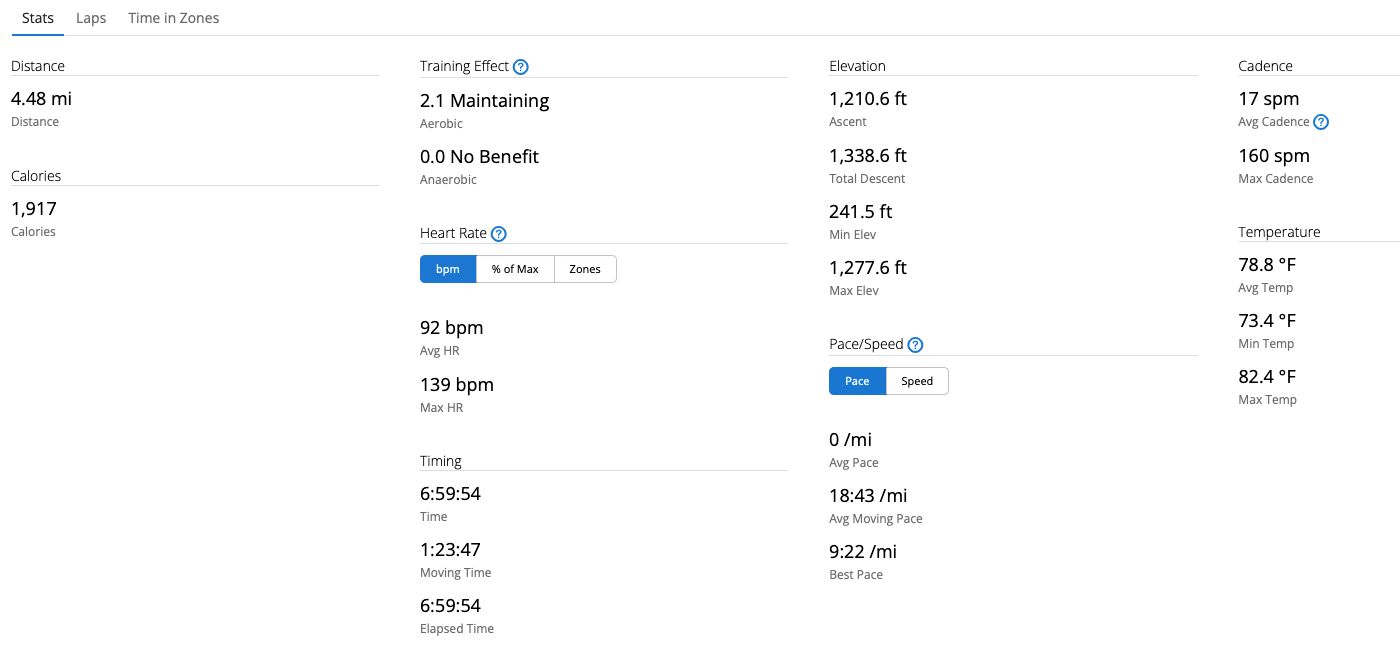Select the 1,917 calories value
This screenshot has height=668, width=1400.
click(34, 209)
